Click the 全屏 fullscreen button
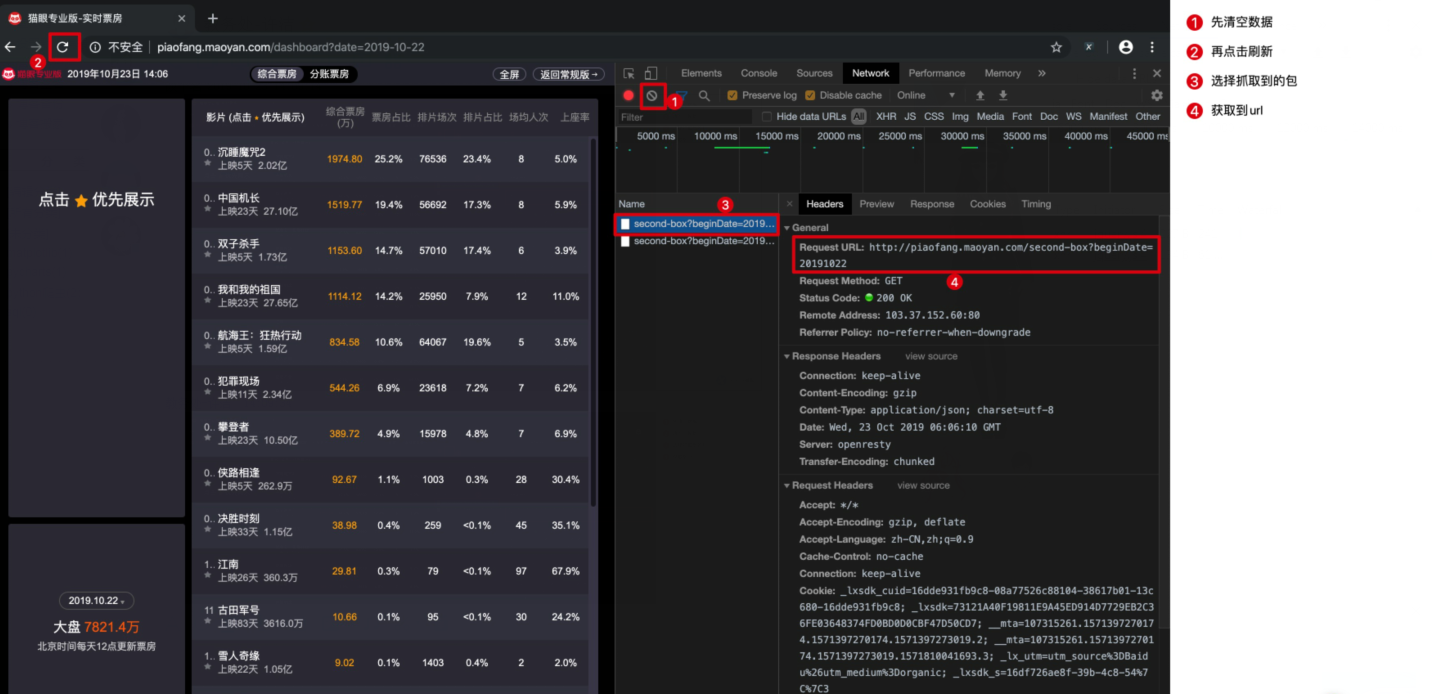This screenshot has width=1432, height=694. pos(509,74)
